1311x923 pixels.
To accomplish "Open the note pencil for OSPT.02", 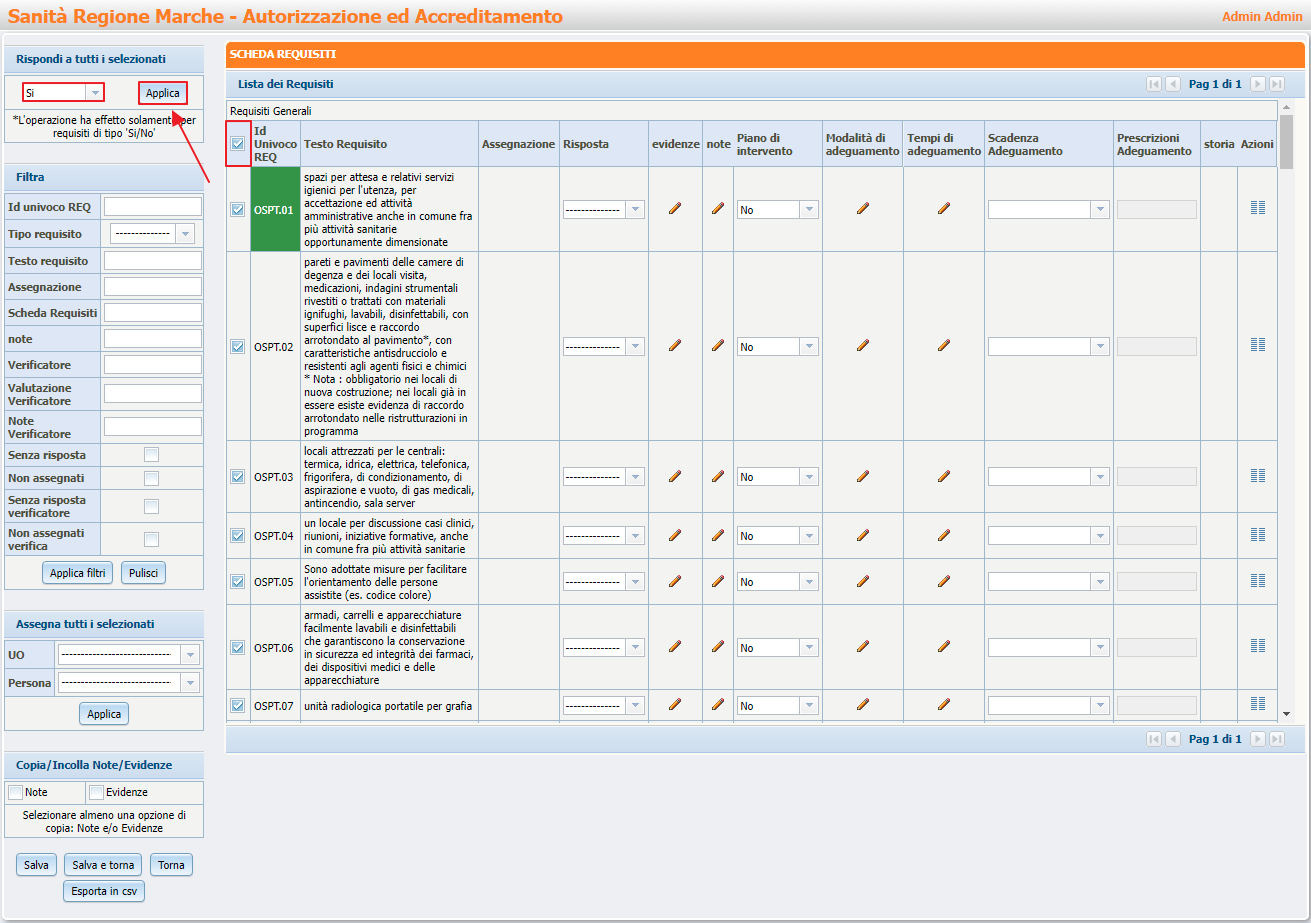I will 718,346.
